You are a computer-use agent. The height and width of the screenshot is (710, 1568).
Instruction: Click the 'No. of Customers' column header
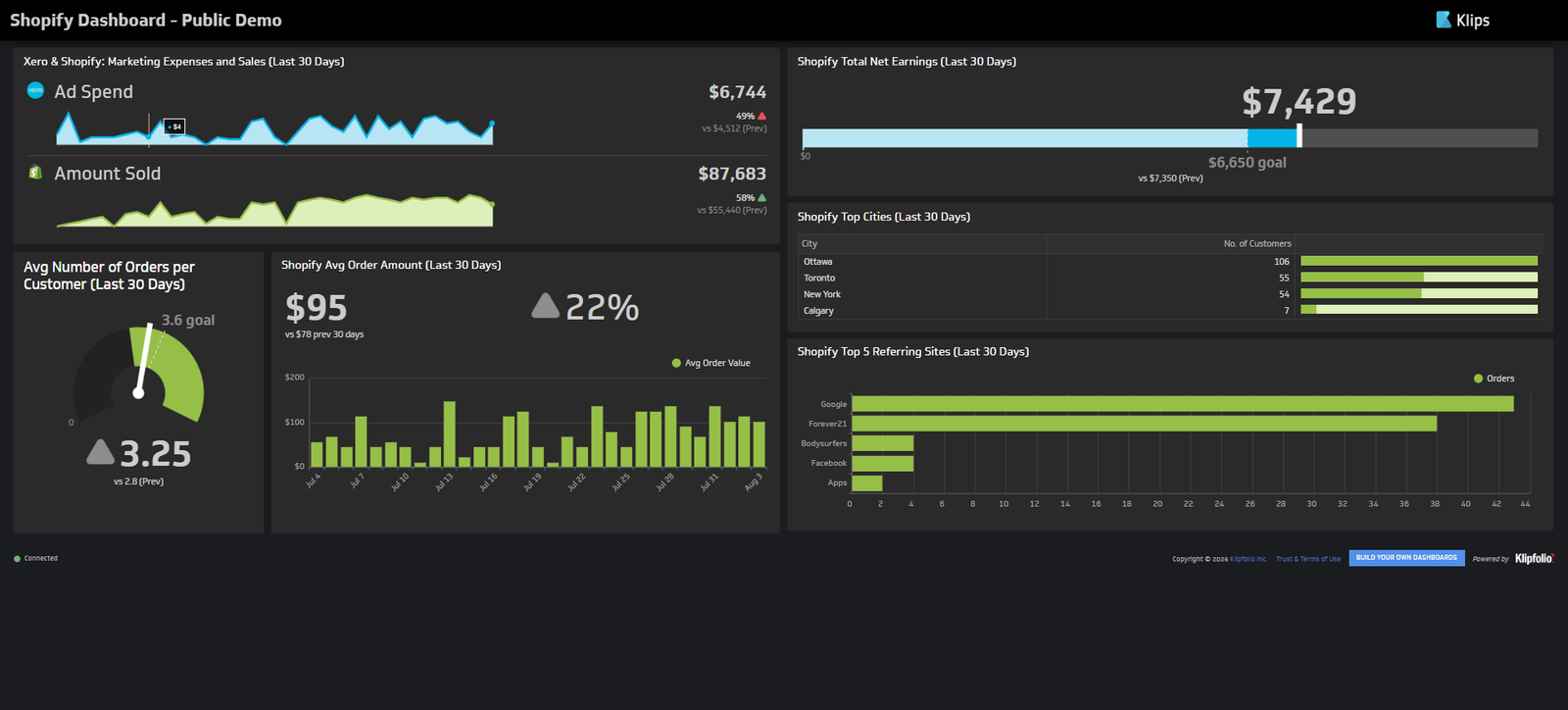(x=1257, y=243)
